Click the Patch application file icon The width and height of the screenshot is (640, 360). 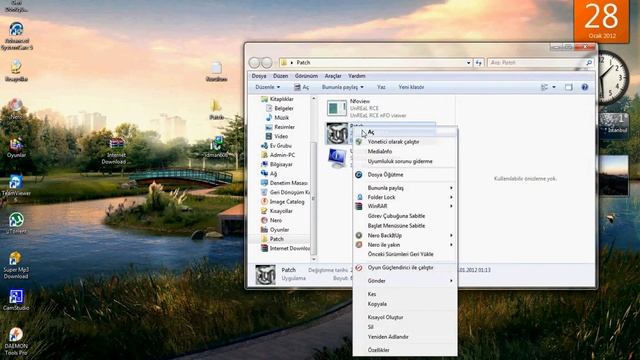tap(337, 133)
